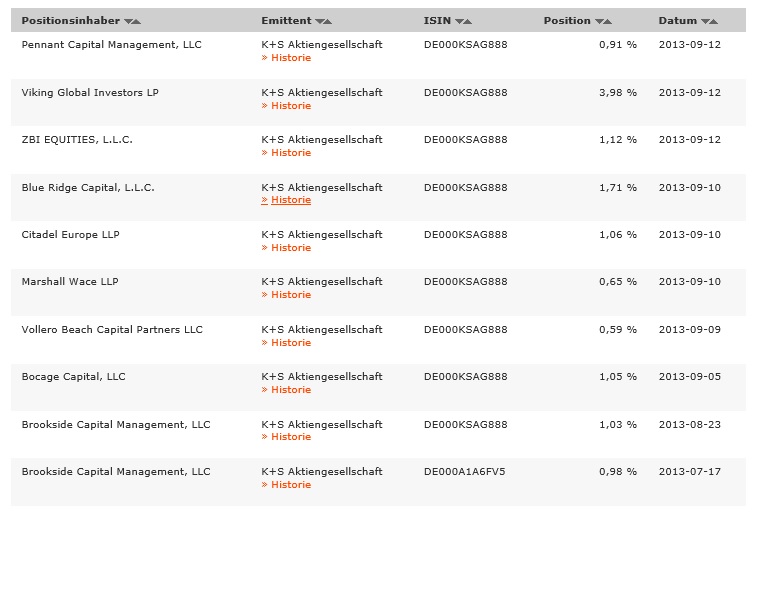Click position value 1,03 %
The height and width of the screenshot is (614, 768).
618,425
